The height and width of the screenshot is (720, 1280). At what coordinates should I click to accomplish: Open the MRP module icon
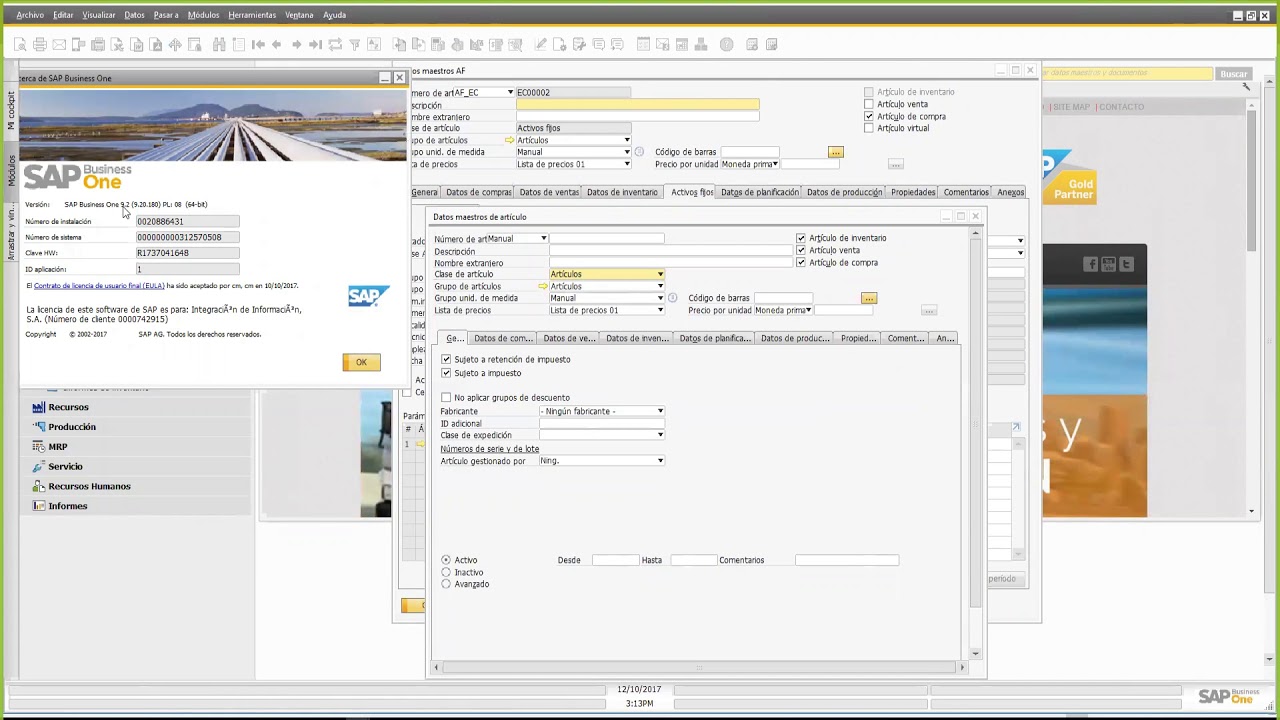38,447
